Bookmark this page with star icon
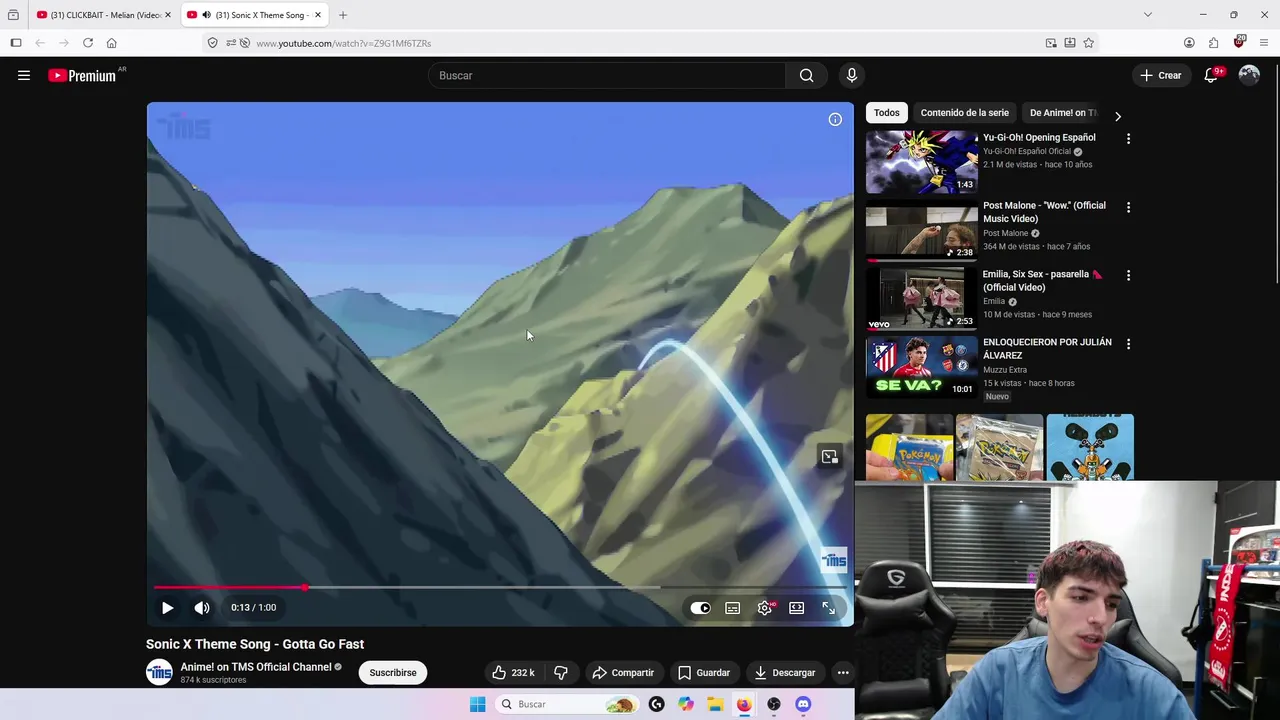1280x720 pixels. point(1088,43)
